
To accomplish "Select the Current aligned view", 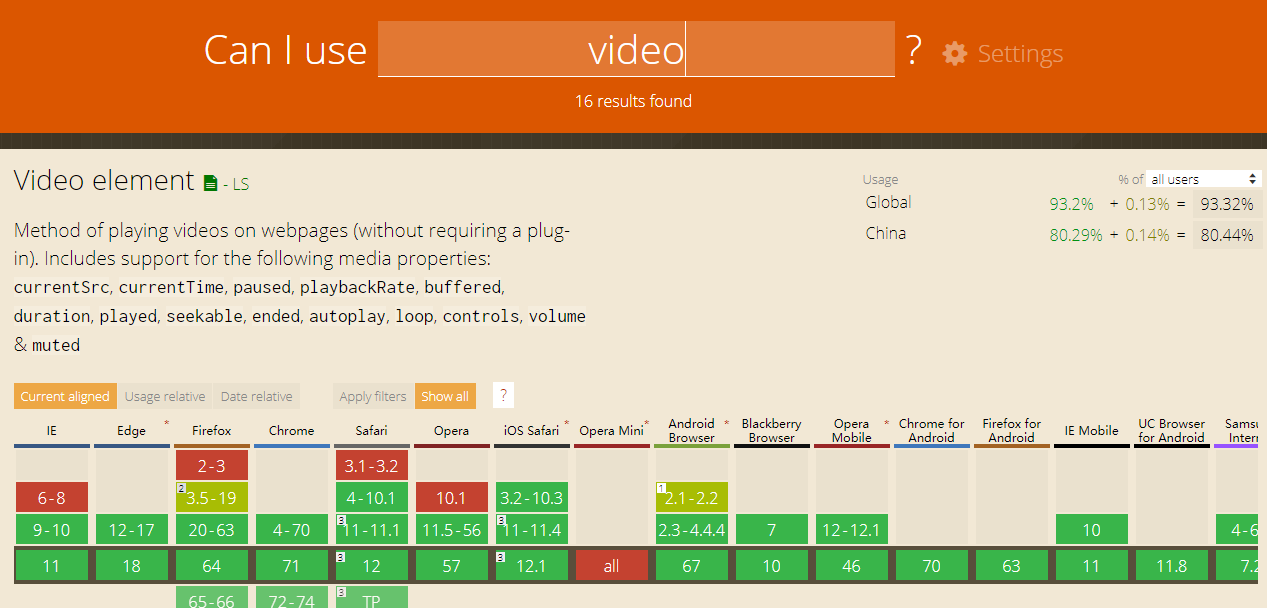I will [65, 396].
